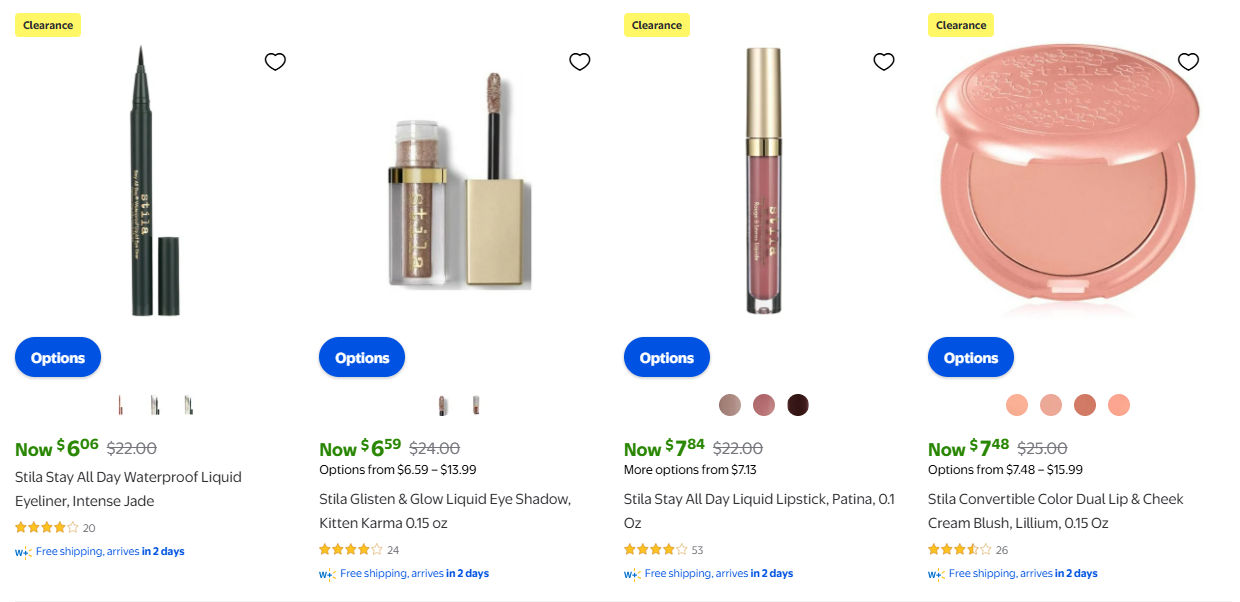Open Options for the cream blush
Viewport: 1240px width, 602px height.
[x=971, y=358]
